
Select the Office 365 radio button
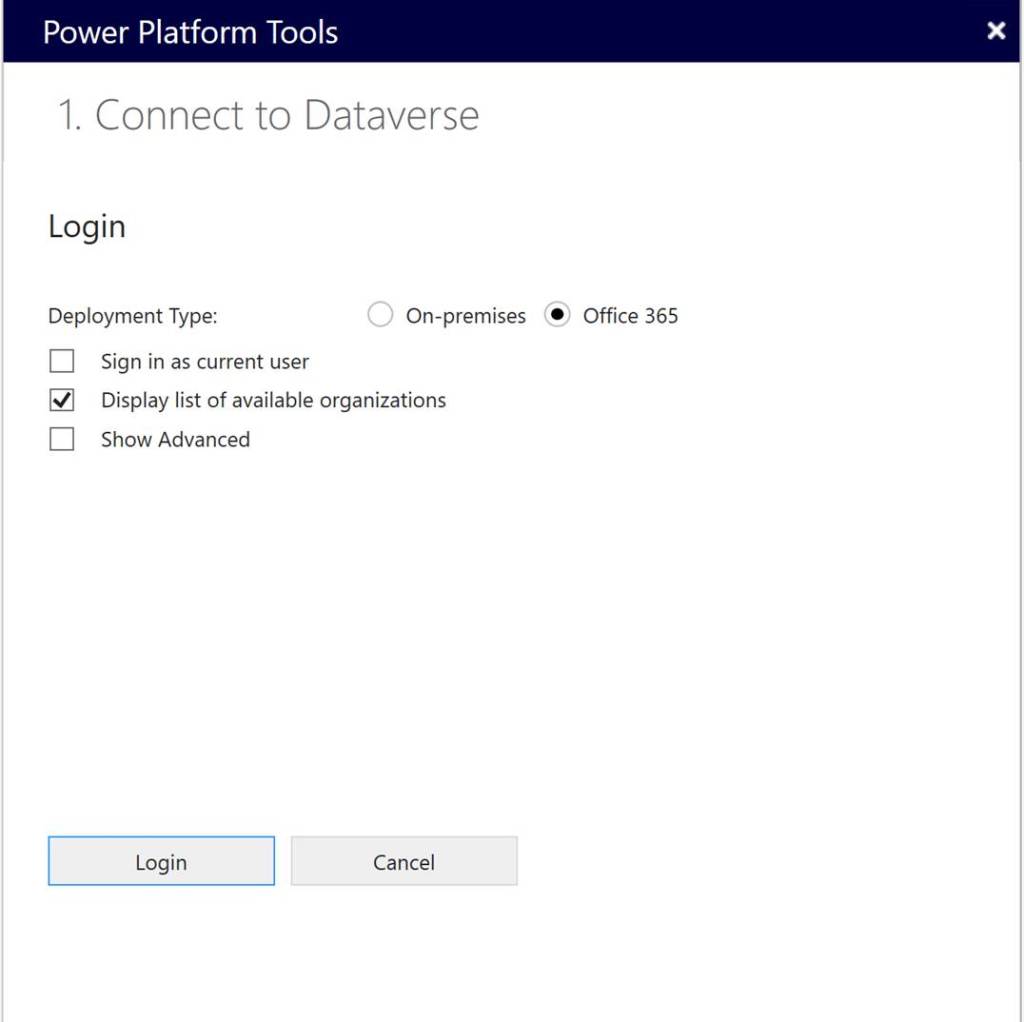pyautogui.click(x=557, y=316)
